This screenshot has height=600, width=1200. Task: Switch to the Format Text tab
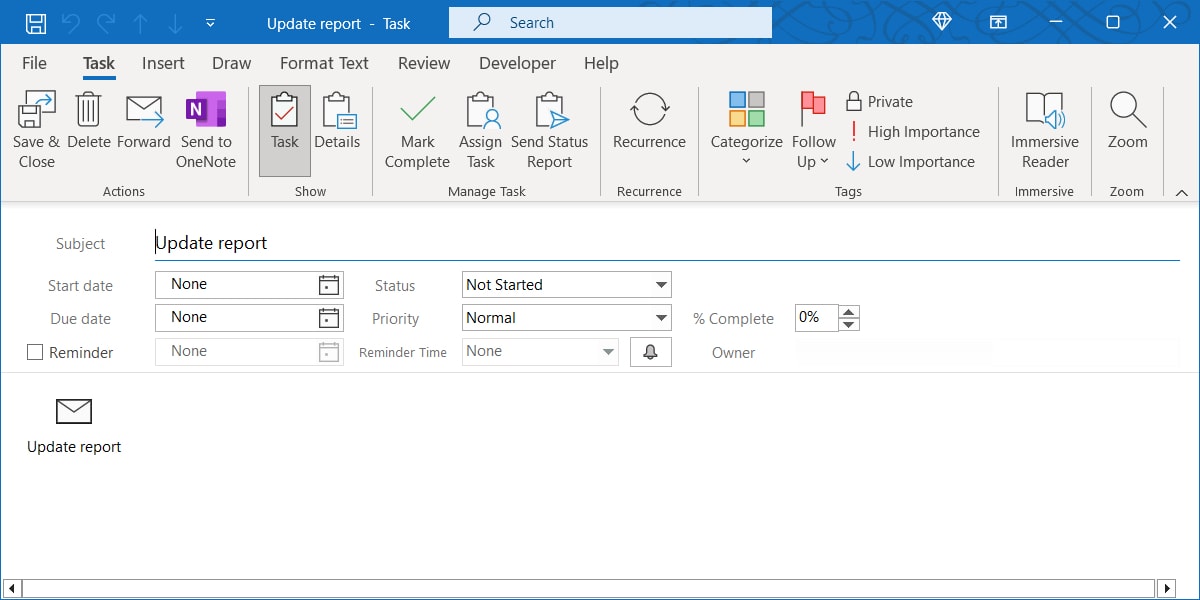click(324, 63)
